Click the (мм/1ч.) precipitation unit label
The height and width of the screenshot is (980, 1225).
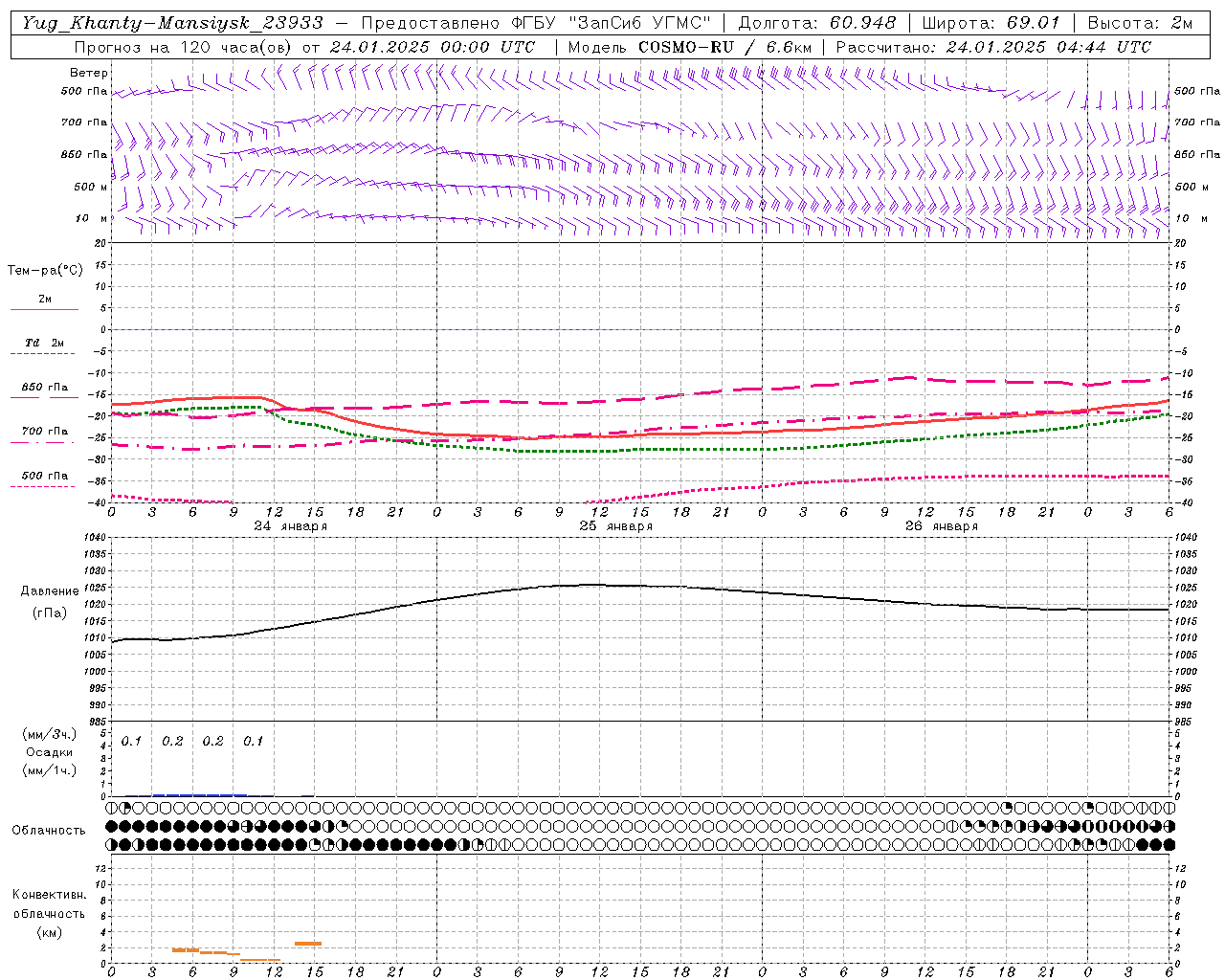[x=50, y=770]
